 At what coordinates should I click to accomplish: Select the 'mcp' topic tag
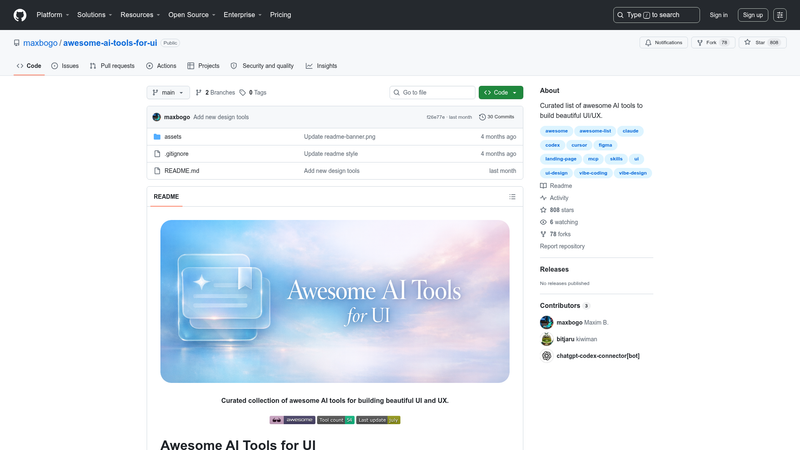point(593,159)
